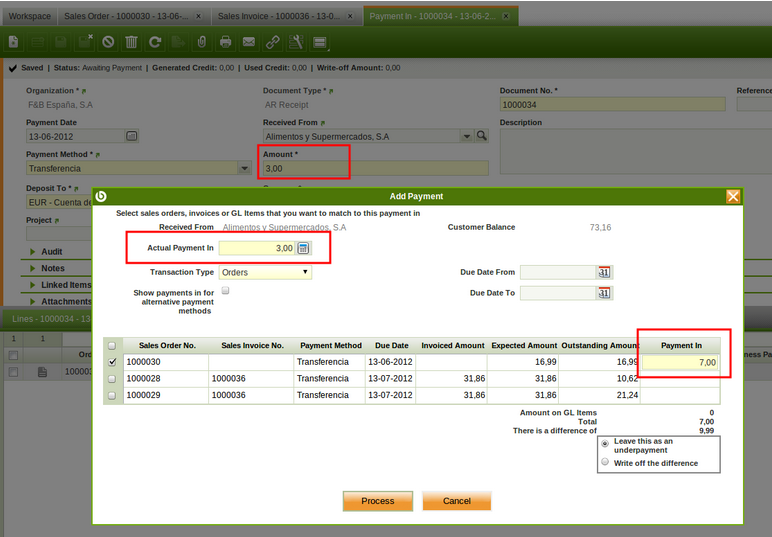772x537 pixels.
Task: Click the print icon in toolbar
Action: (x=225, y=42)
